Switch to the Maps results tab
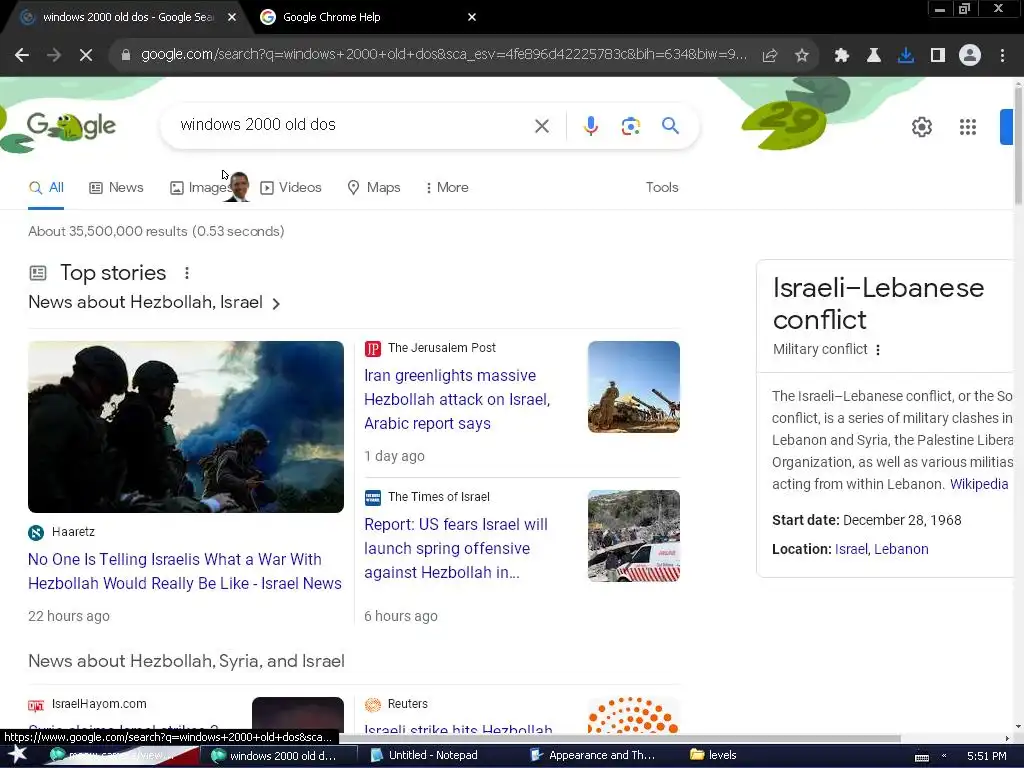 [374, 188]
